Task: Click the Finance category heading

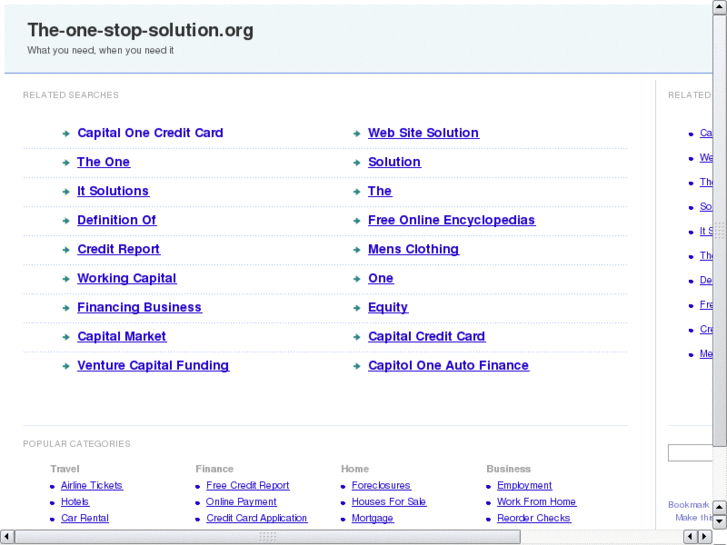Action: [x=214, y=469]
